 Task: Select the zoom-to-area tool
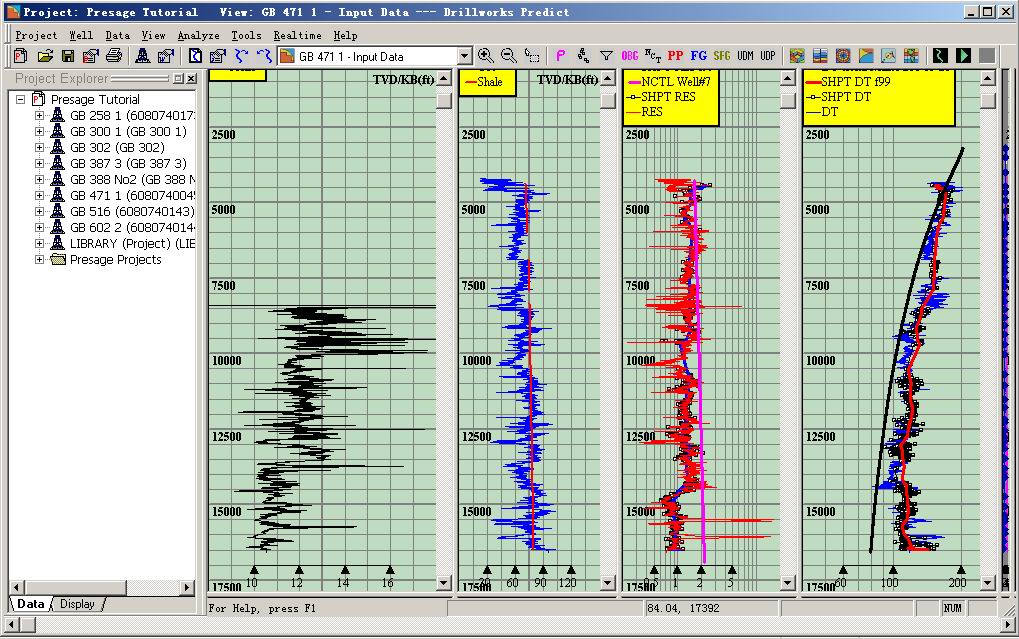(532, 56)
